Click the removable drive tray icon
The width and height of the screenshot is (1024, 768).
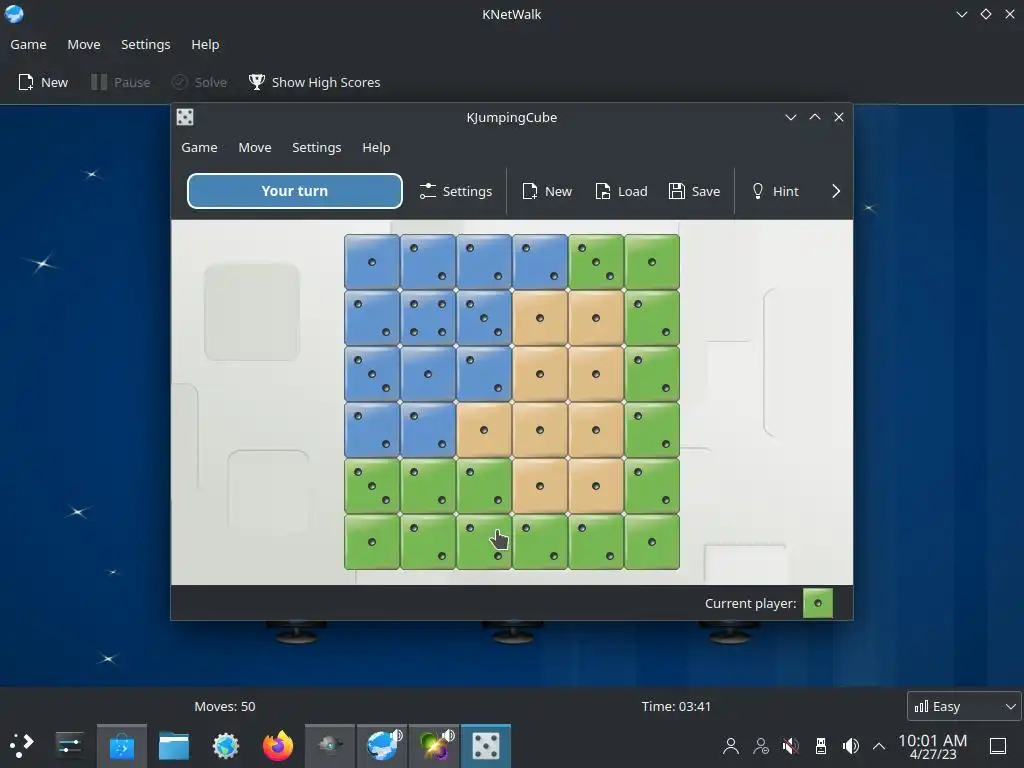[x=821, y=746]
